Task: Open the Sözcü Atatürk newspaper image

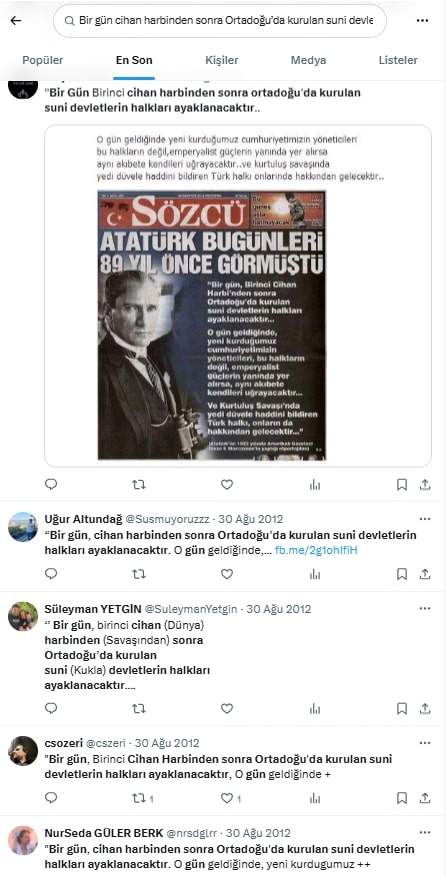Action: click(211, 325)
